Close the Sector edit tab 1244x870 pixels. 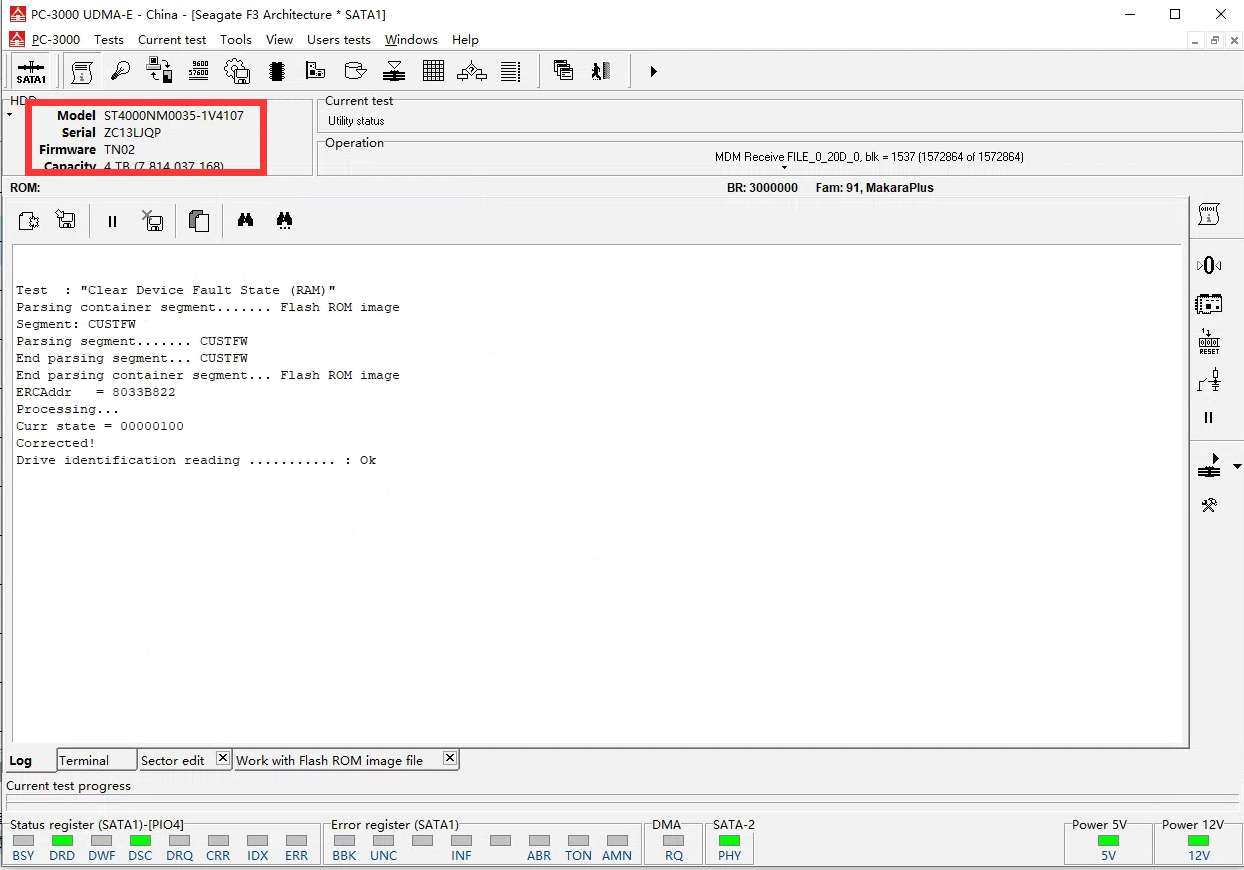pyautogui.click(x=222, y=758)
